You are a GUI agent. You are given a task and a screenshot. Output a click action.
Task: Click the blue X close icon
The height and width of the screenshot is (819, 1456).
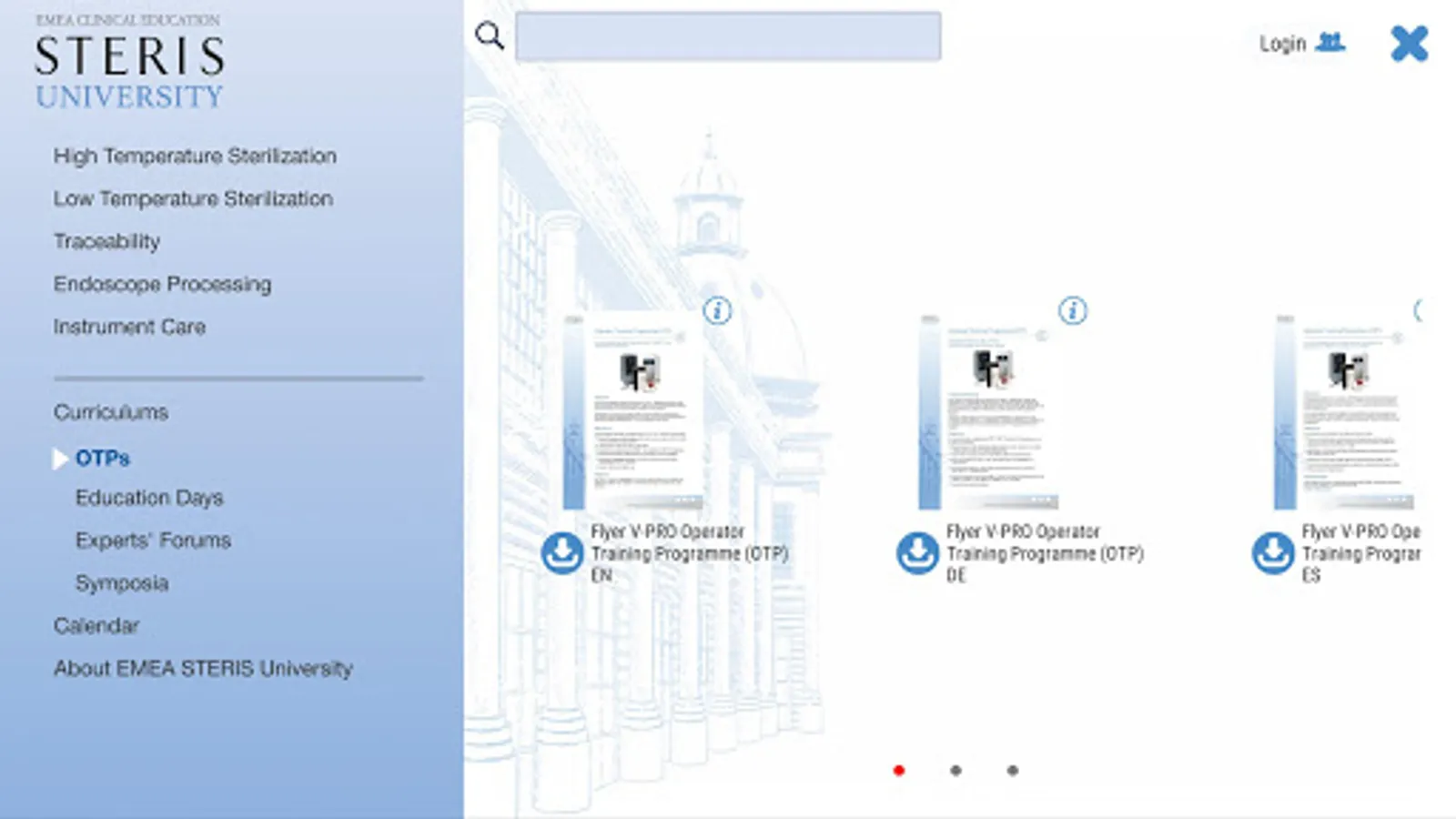[x=1410, y=44]
